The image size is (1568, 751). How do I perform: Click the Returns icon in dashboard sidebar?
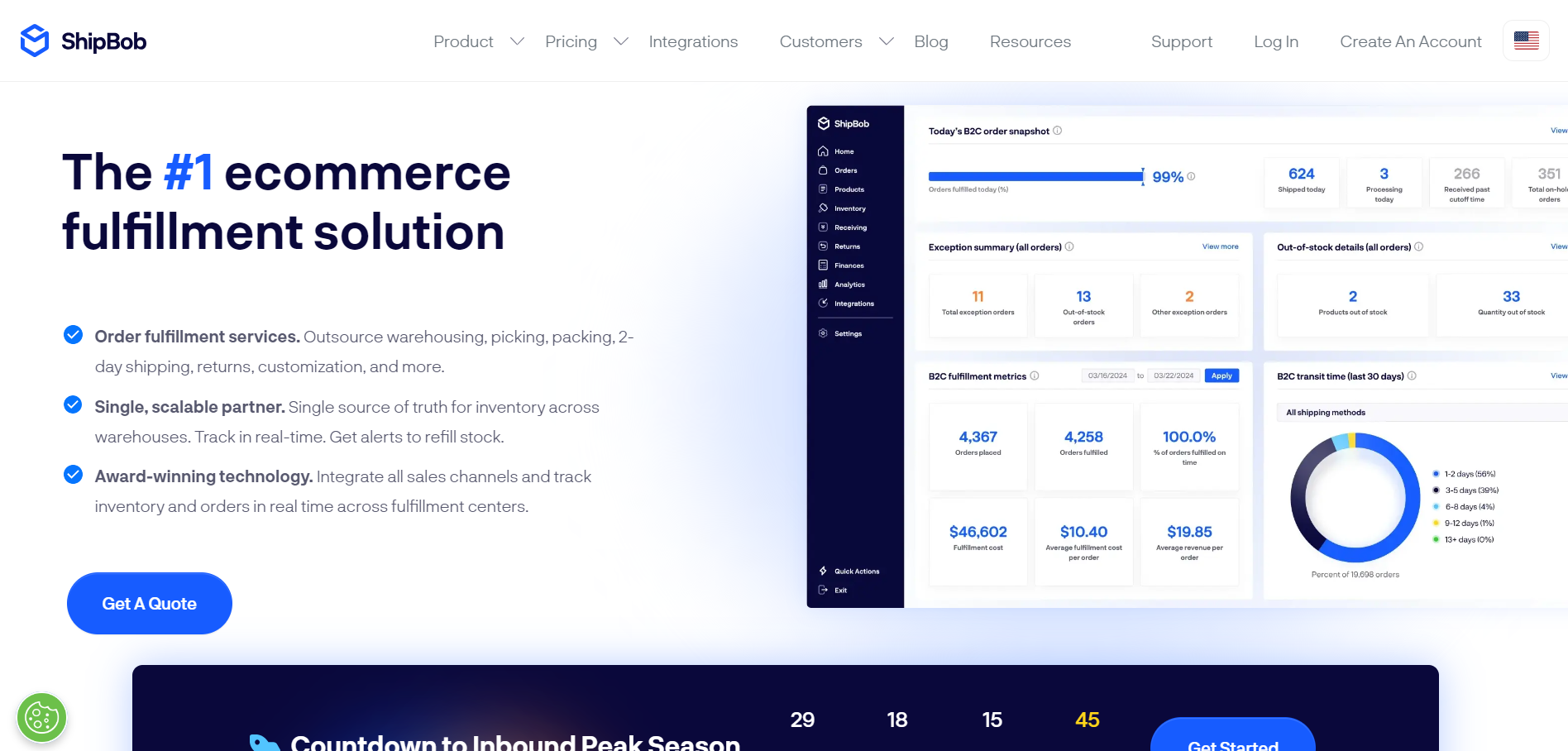click(823, 246)
